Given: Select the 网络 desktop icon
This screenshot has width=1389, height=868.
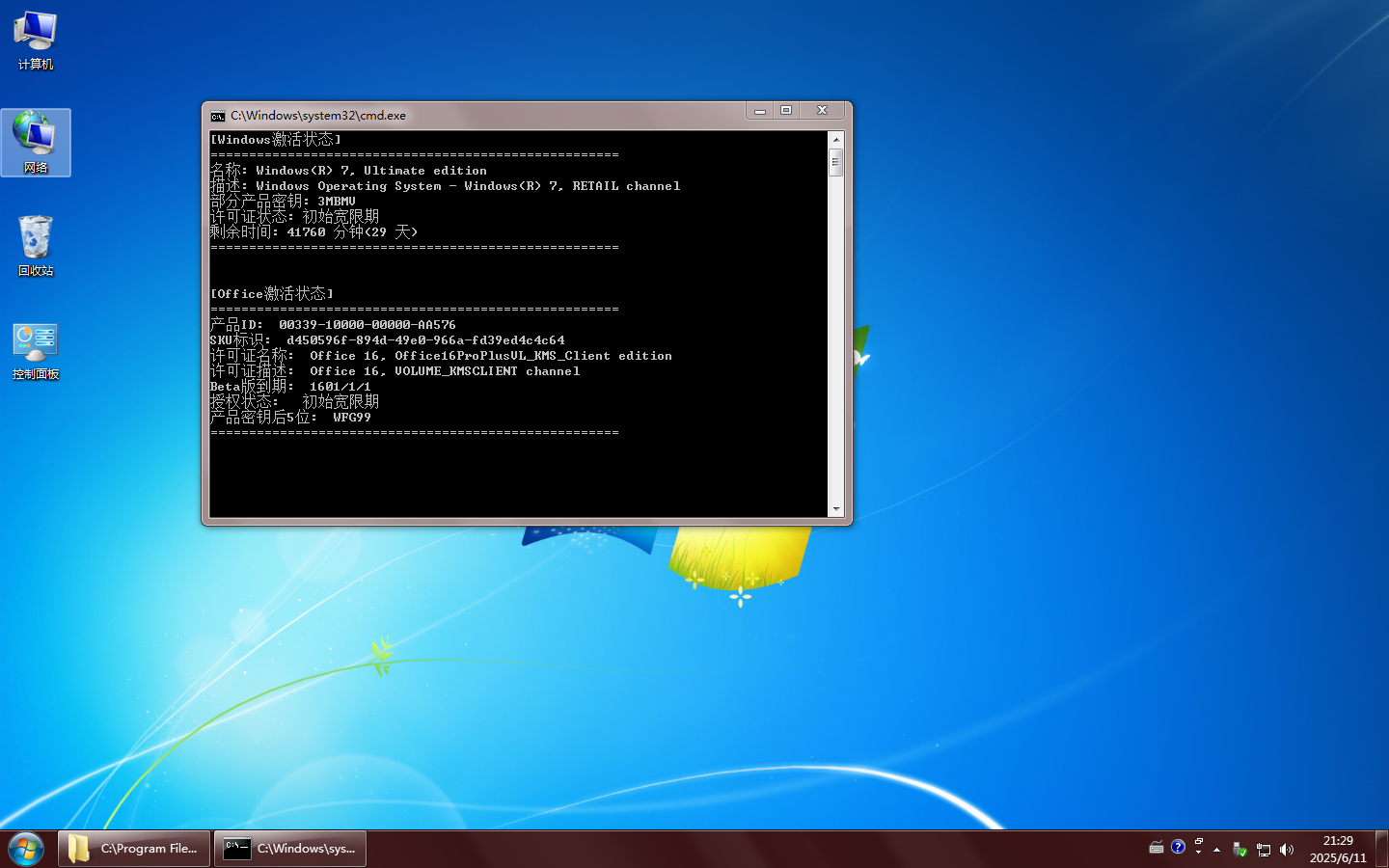Looking at the screenshot, I should coord(36,142).
